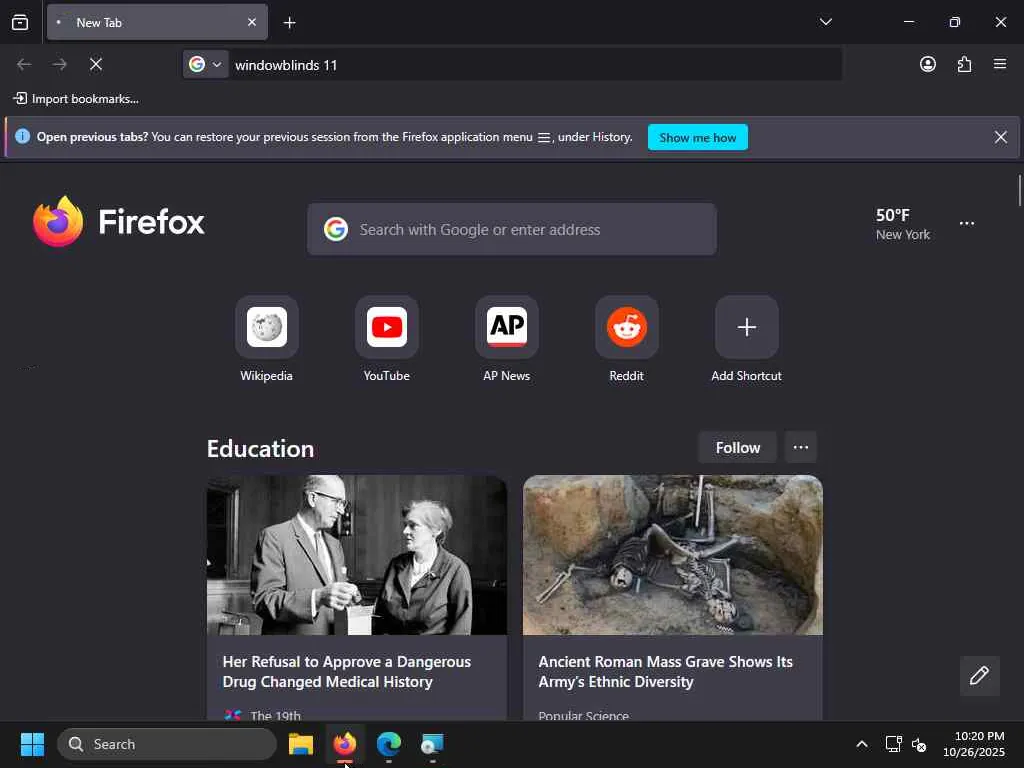The image size is (1024, 768).
Task: Go back one page
Action: click(x=24, y=64)
